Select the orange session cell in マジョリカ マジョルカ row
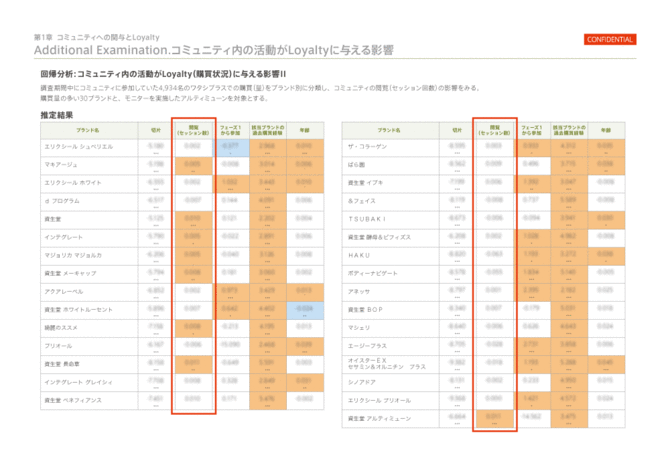This screenshot has width=670, height=473. coord(193,256)
